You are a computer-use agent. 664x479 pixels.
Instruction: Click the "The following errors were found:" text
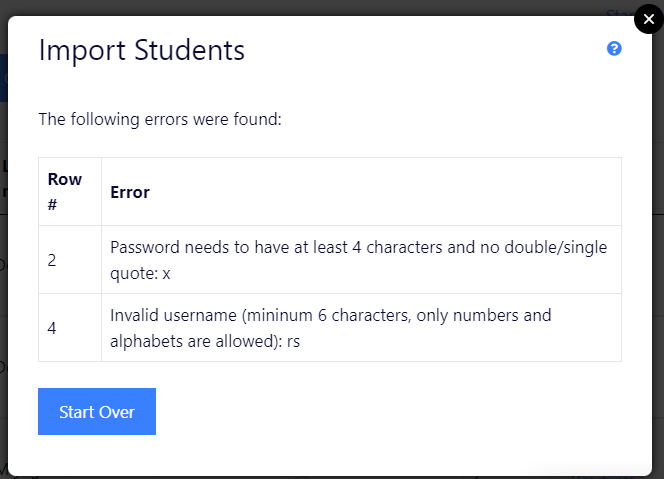pos(160,119)
